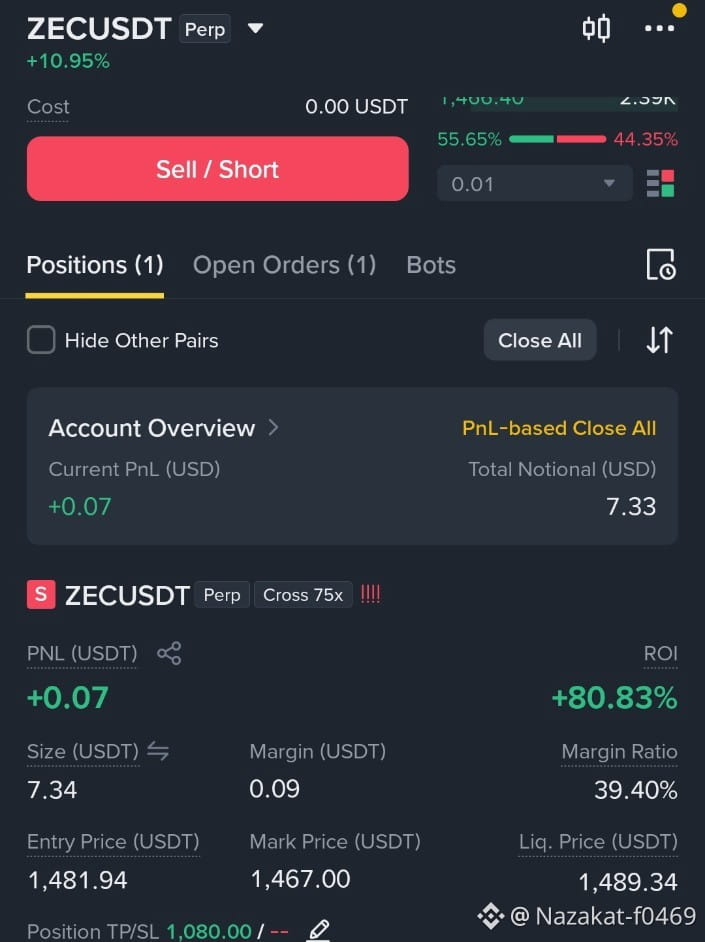Open the order history clock icon
The width and height of the screenshot is (705, 942).
[x=661, y=264]
